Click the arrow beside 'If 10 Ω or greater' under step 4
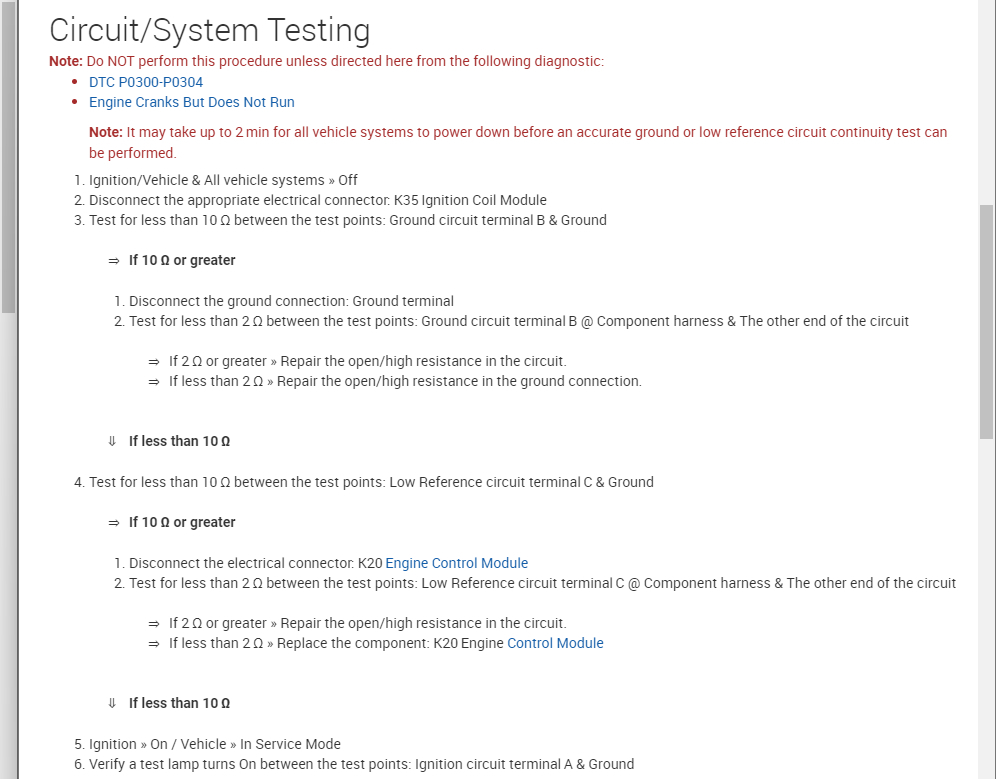 point(114,522)
